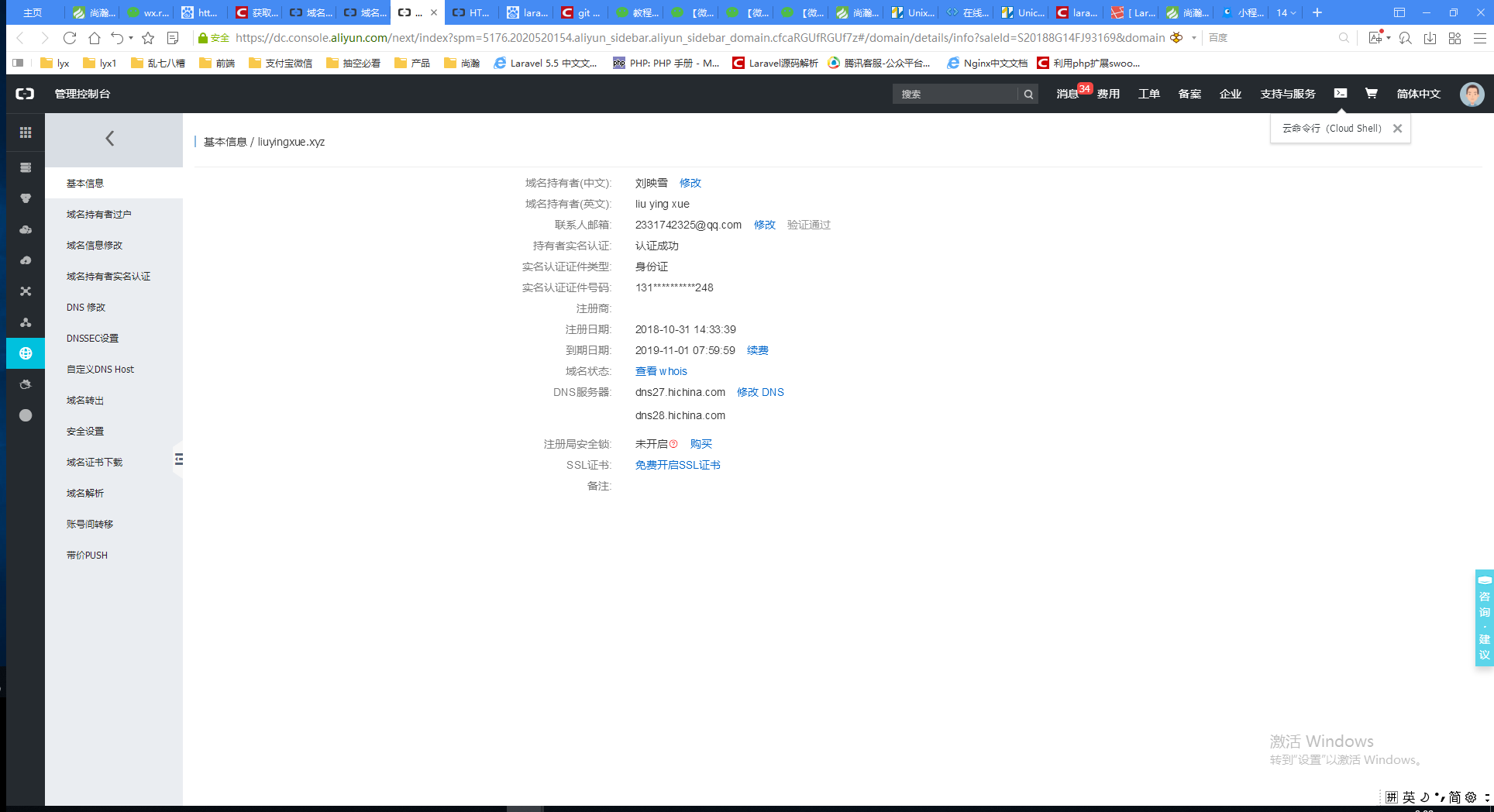Open the three-node cluster icon in dark sidebar
This screenshot has height=812, width=1494.
click(26, 322)
